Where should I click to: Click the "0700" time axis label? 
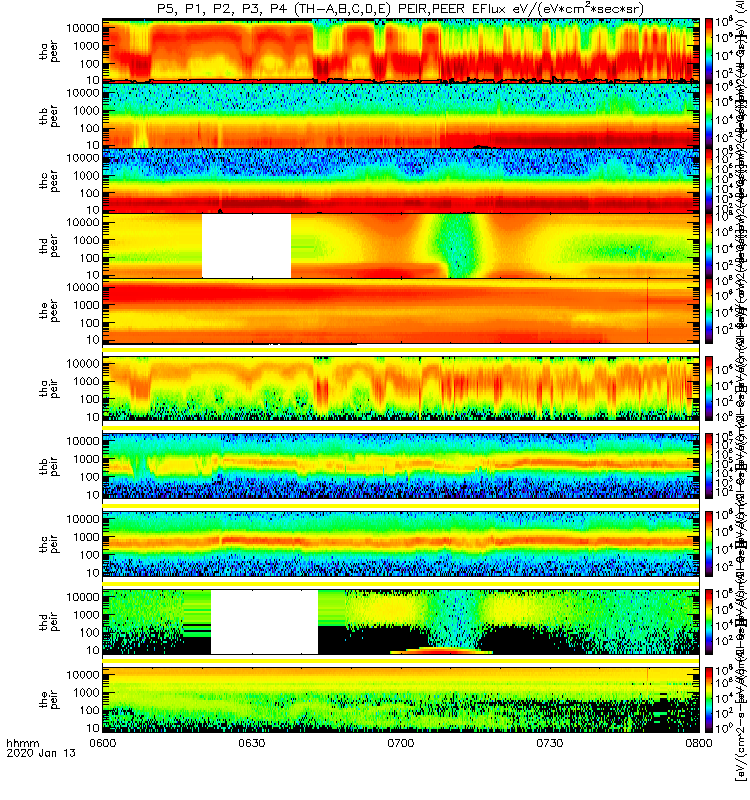point(401,743)
